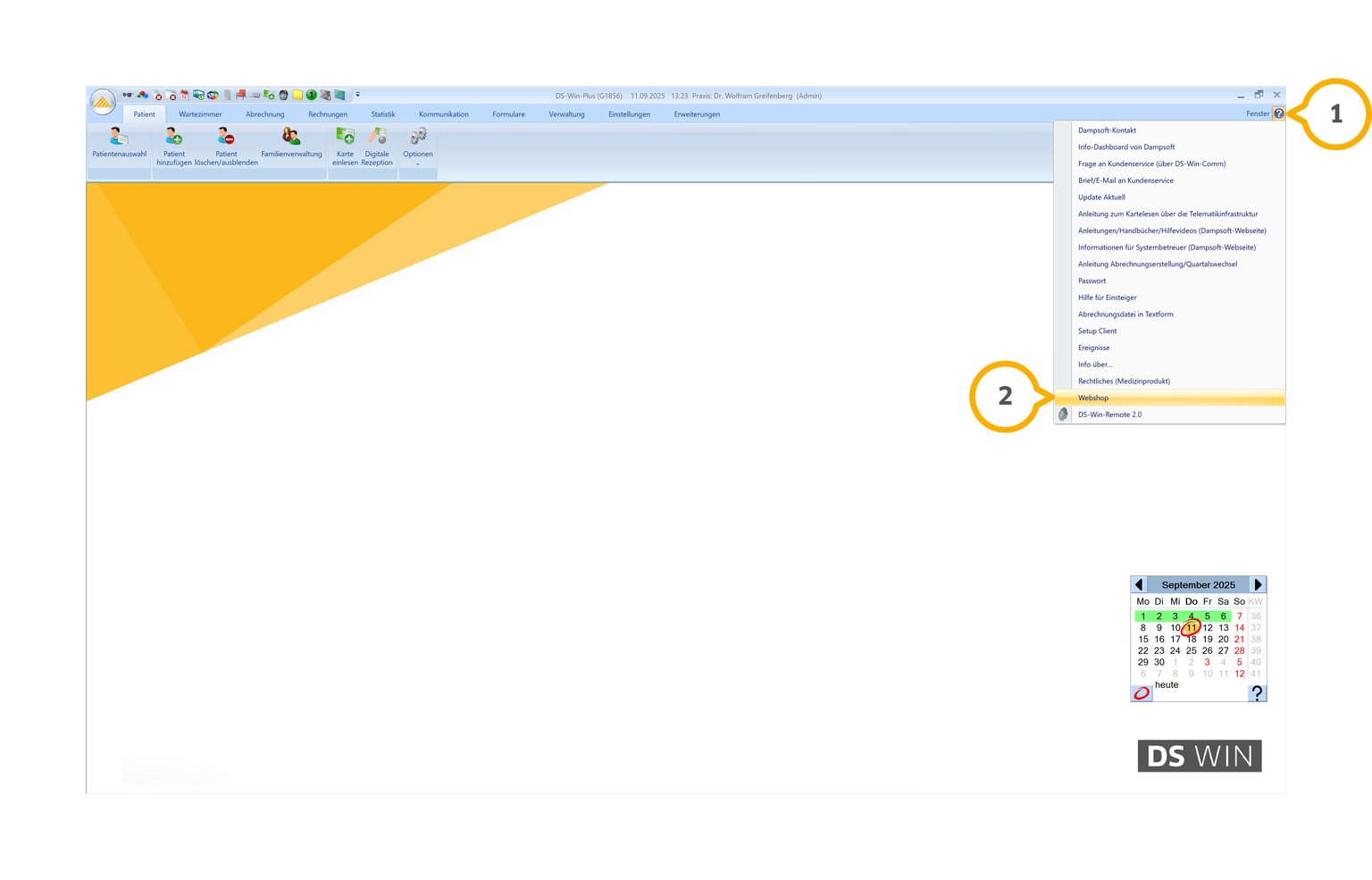Open Patientenauswahl in the ribbon
The image size is (1372, 880).
tap(119, 142)
